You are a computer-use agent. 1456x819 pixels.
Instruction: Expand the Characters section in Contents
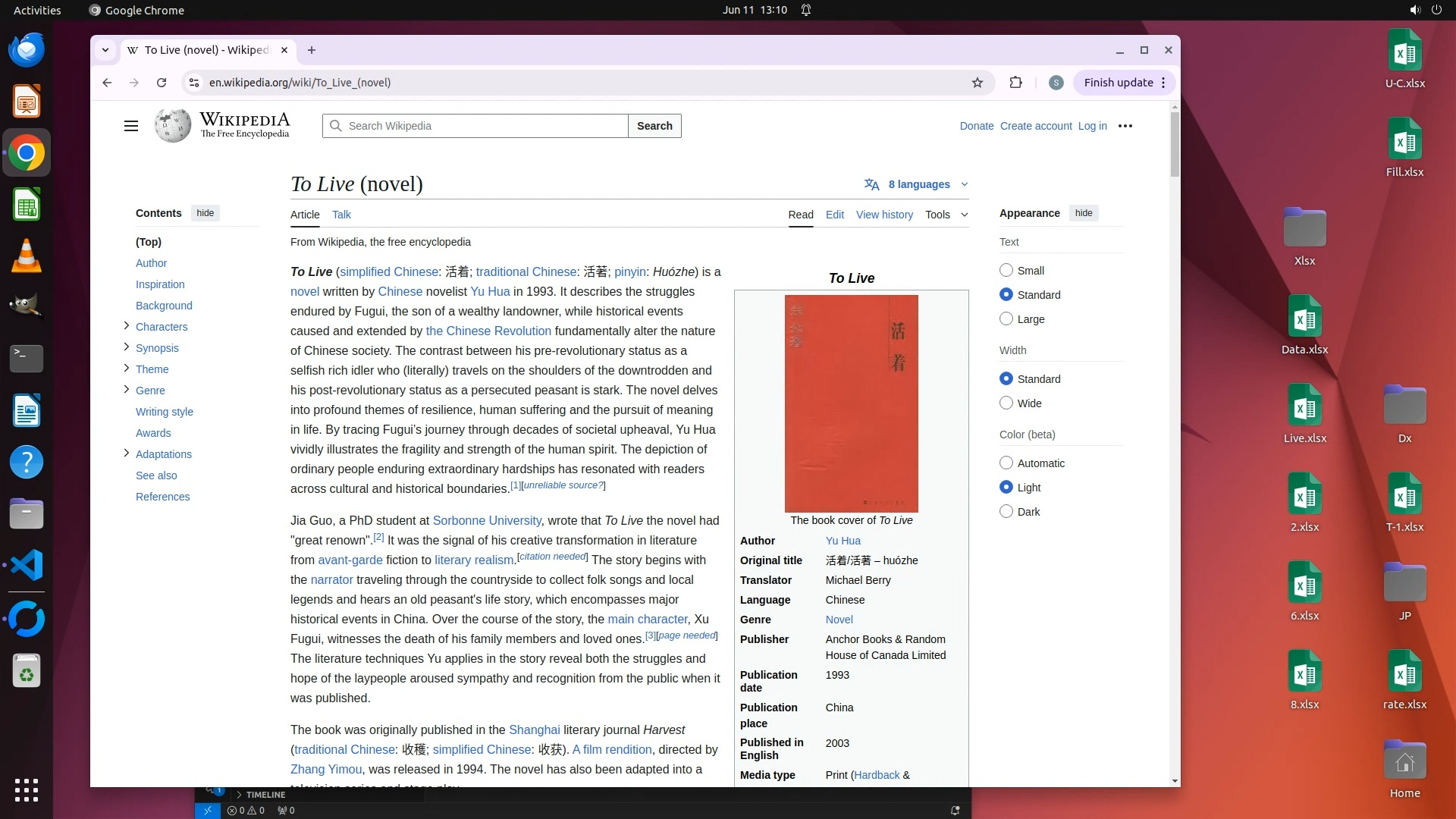[127, 326]
